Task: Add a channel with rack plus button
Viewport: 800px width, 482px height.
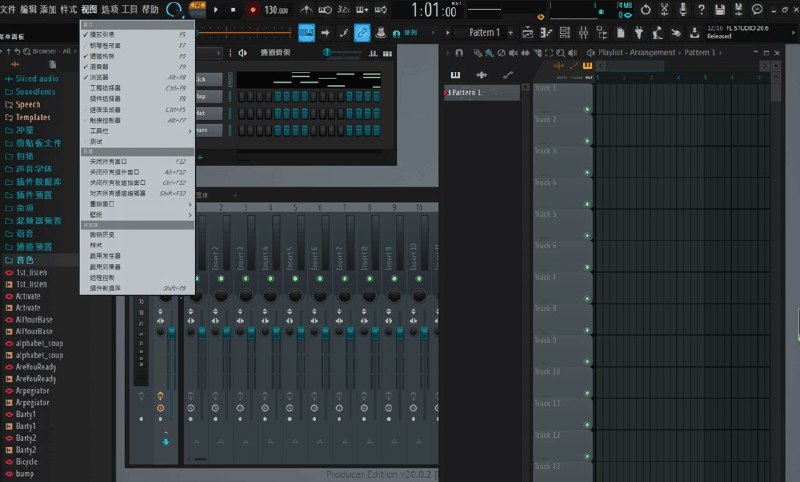Action: click(x=201, y=158)
